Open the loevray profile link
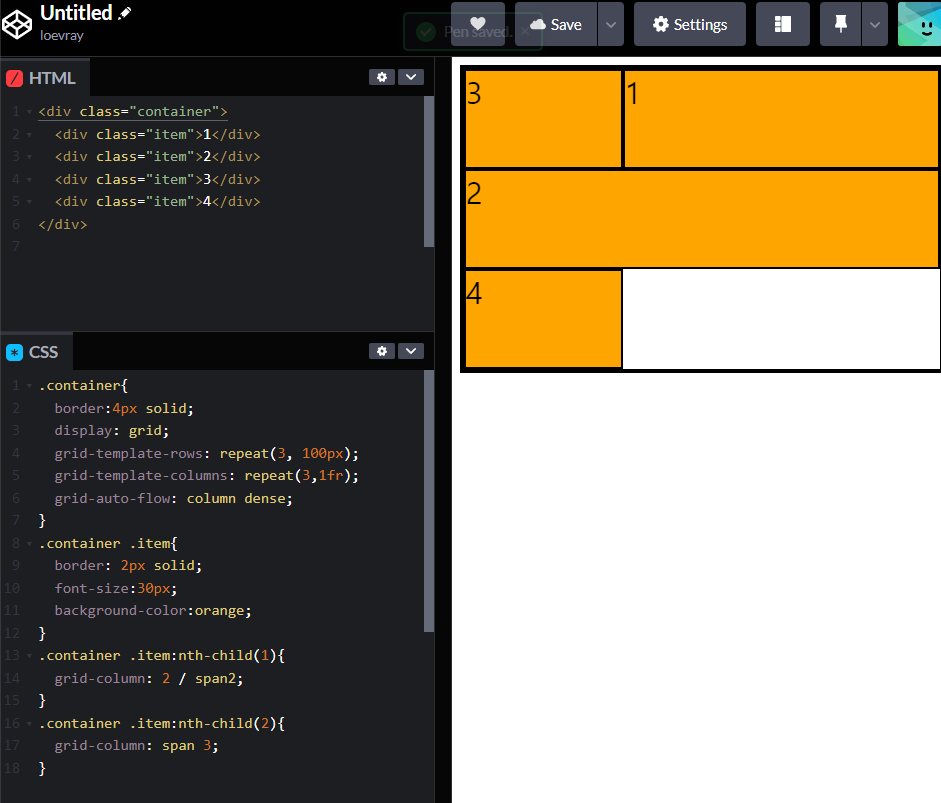 [x=61, y=35]
